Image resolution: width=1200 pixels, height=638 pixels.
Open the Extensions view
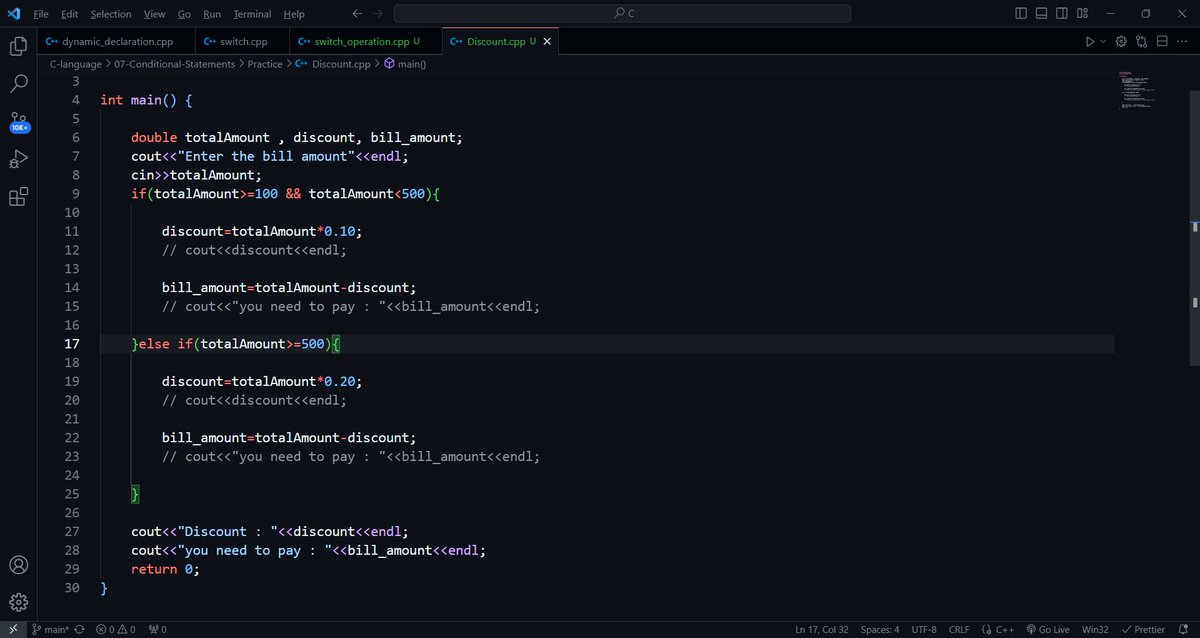[x=18, y=197]
